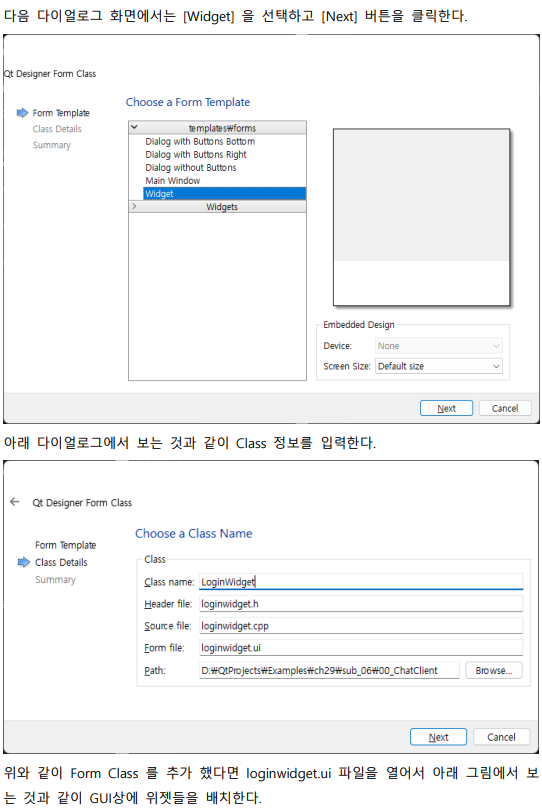Select Dialog with Buttons Right template
This screenshot has height=811, width=542.
tap(195, 154)
